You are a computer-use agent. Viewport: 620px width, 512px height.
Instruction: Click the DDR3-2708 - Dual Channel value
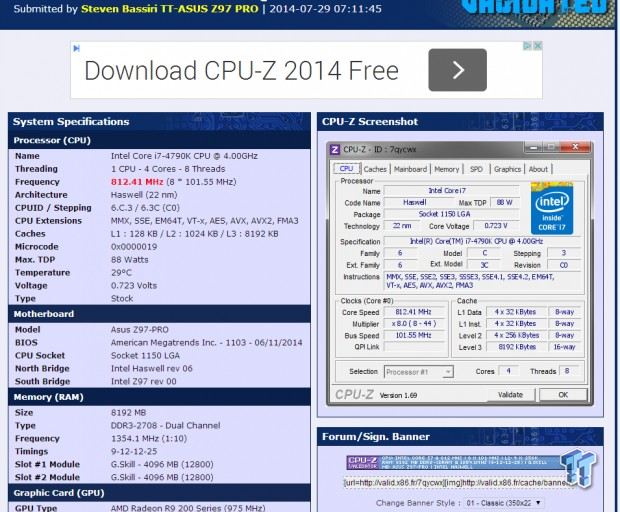point(166,425)
